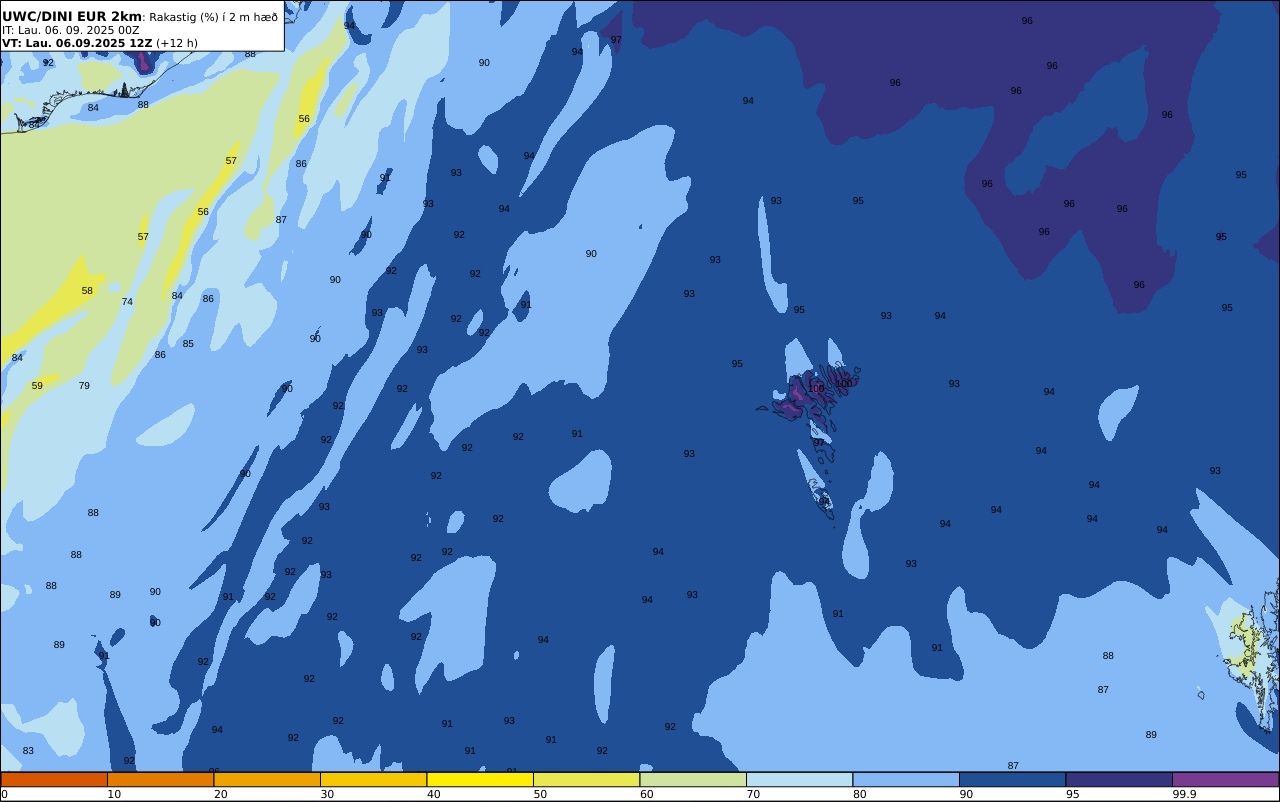
Task: Click the humidity value '79' on the map
Action: tap(84, 386)
